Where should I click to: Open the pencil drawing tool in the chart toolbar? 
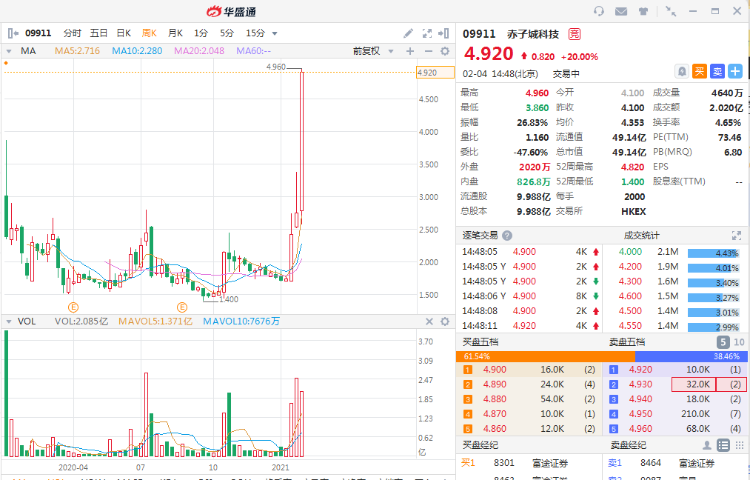[408, 33]
